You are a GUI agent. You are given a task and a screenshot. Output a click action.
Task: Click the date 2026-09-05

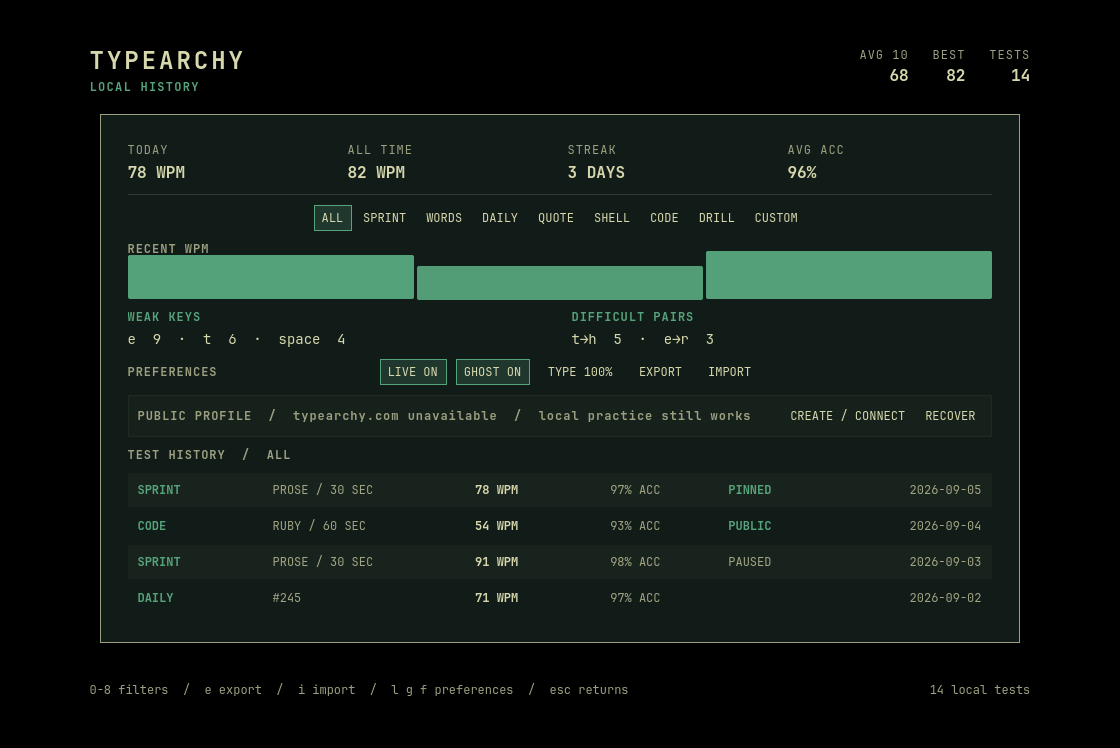pyautogui.click(x=945, y=490)
